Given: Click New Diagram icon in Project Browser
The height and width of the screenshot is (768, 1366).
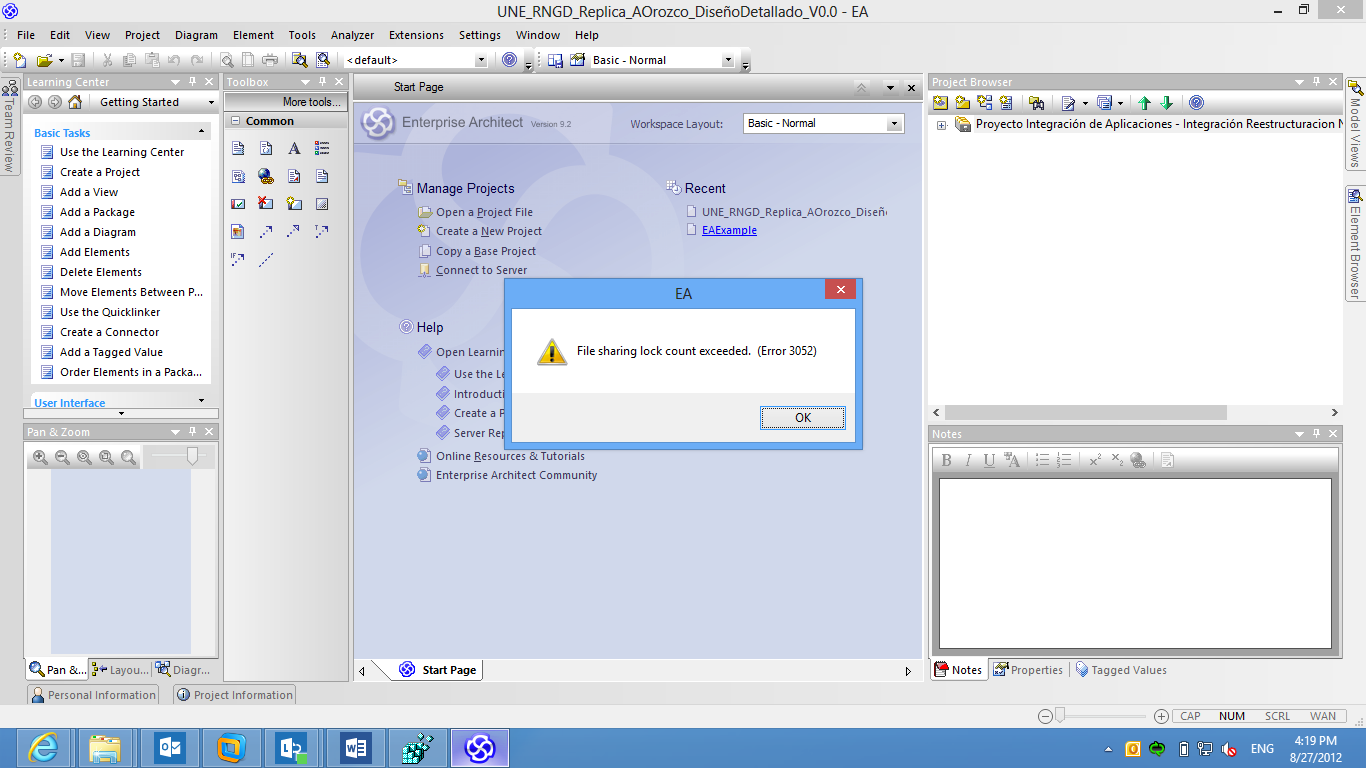Looking at the screenshot, I should click(x=984, y=102).
